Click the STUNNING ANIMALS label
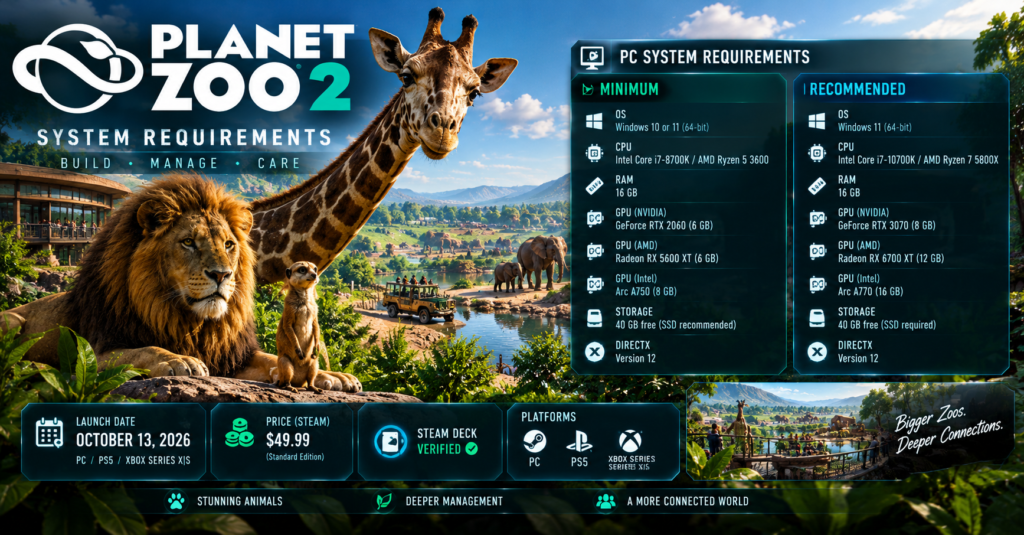 240,502
